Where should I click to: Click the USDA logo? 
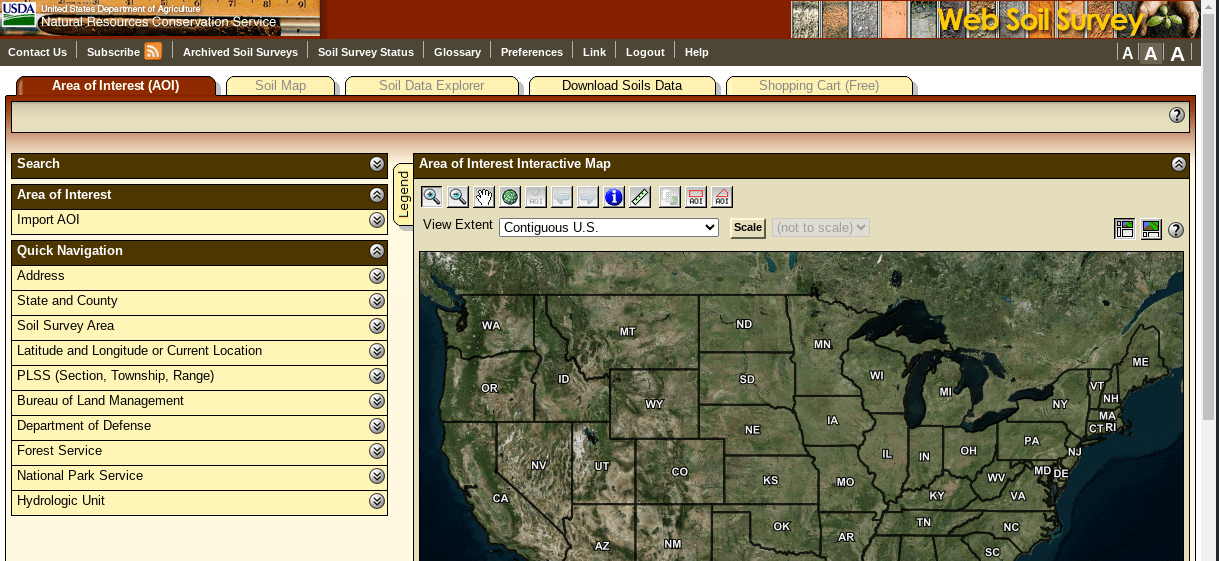(x=19, y=12)
